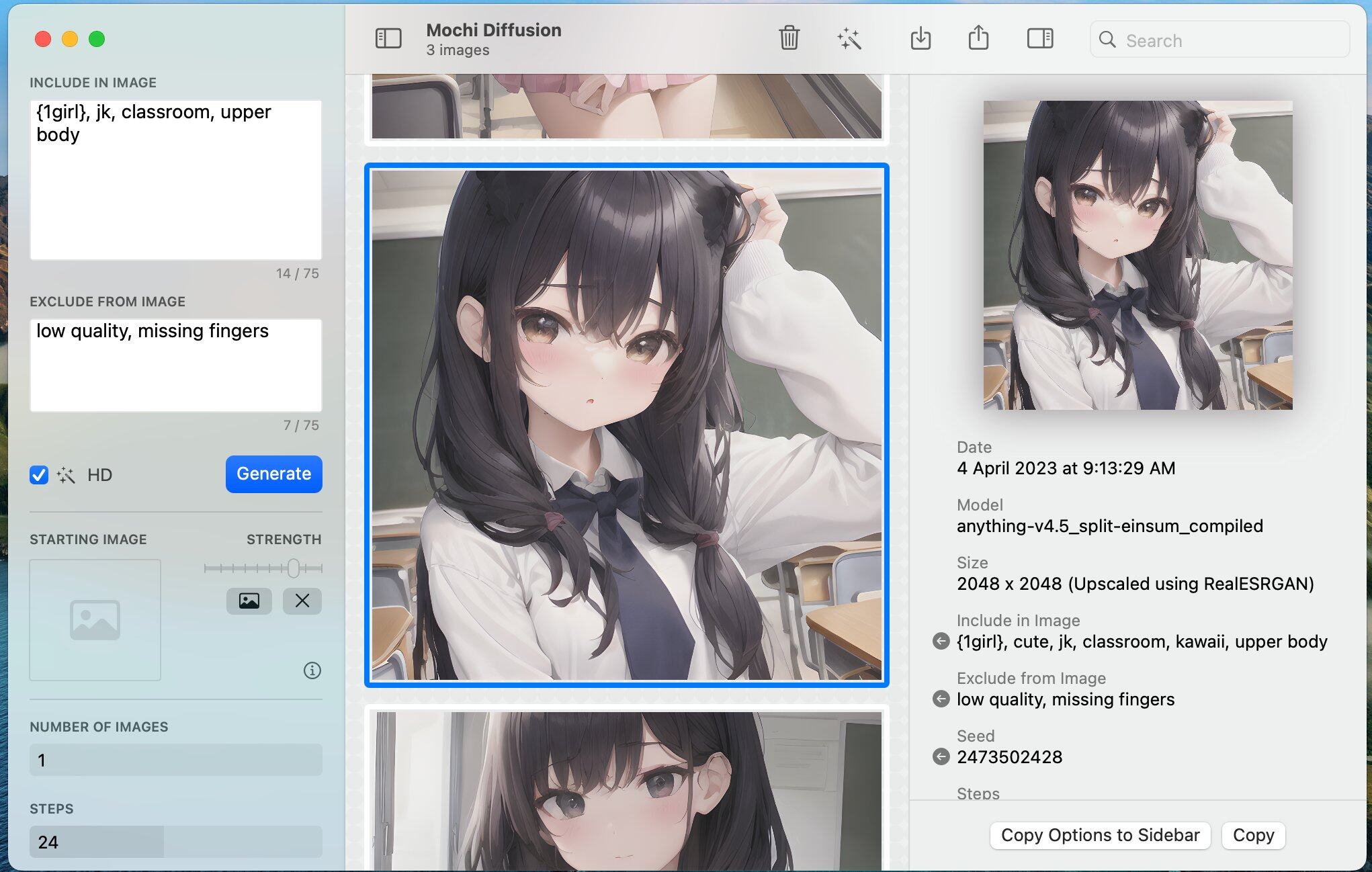The image size is (1372, 872).
Task: Click inspector text low quality, missing fingers
Action: [1066, 699]
